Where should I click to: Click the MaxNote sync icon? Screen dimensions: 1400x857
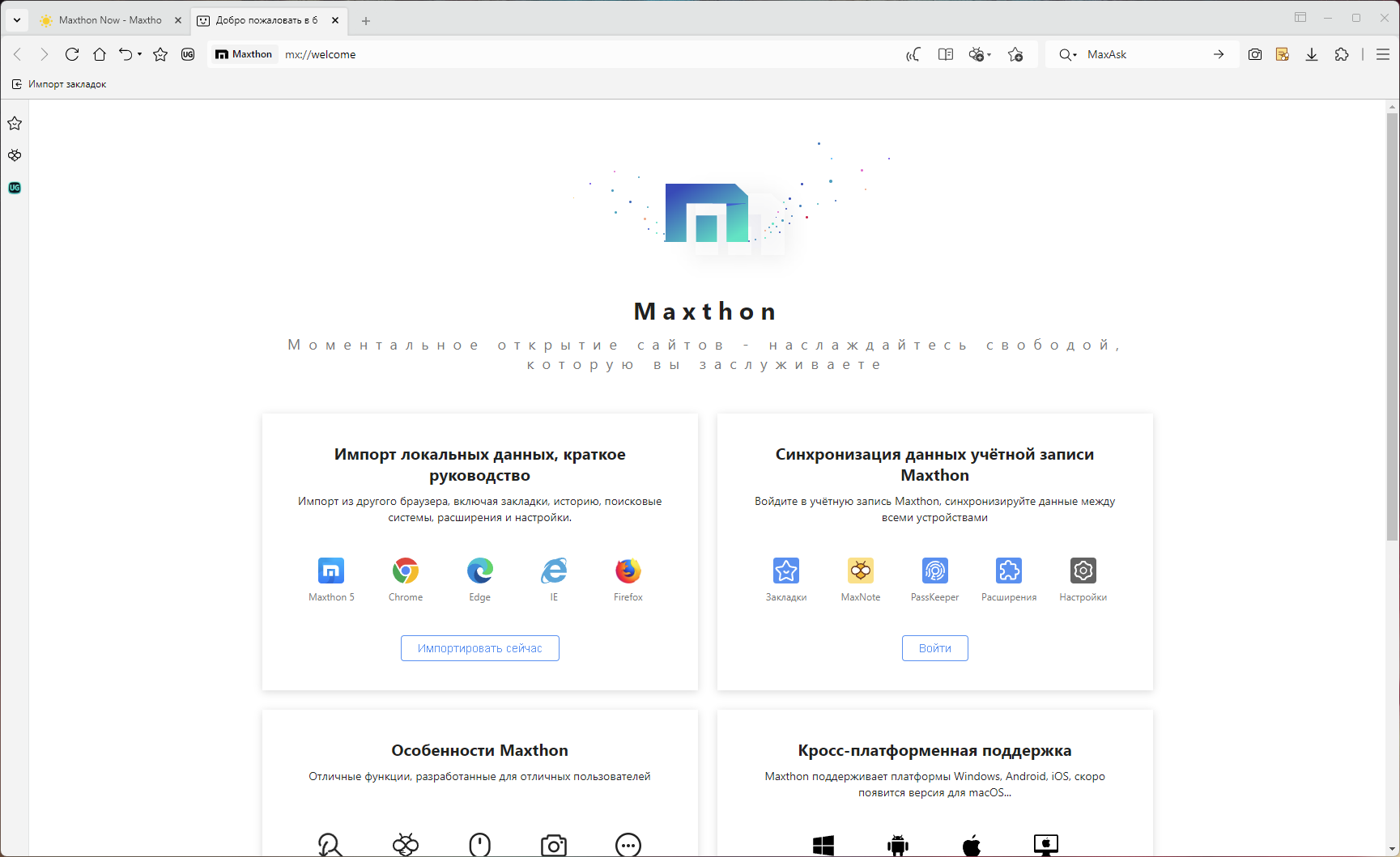(x=861, y=571)
